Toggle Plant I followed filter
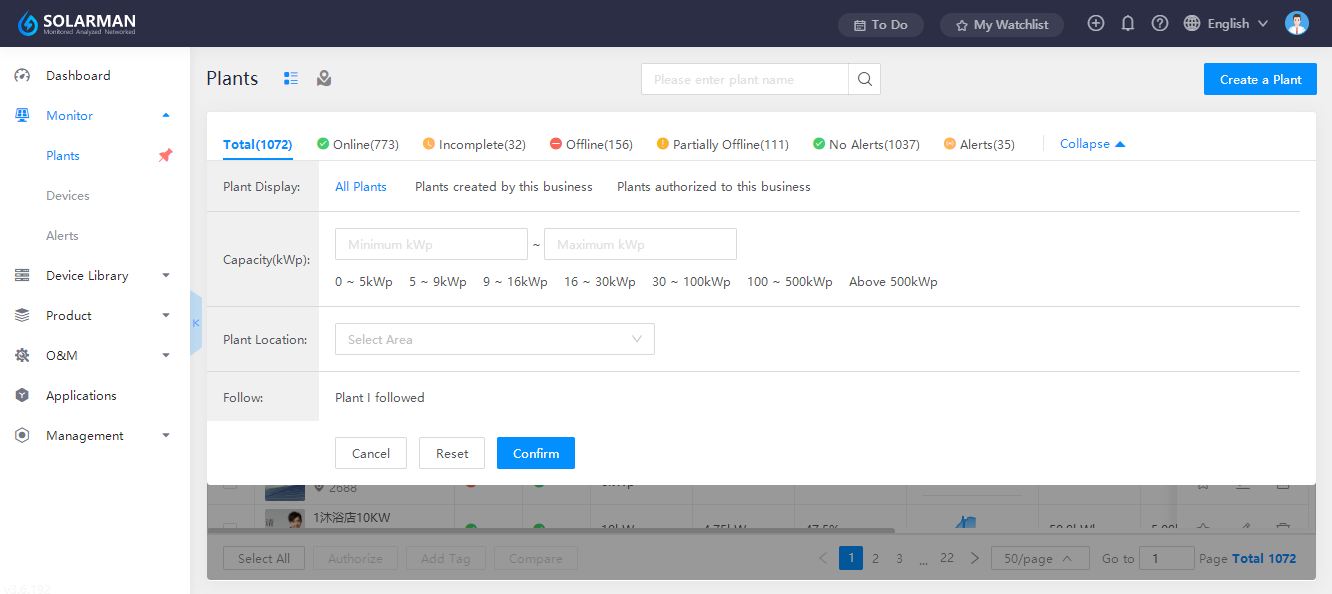This screenshot has width=1332, height=594. coord(380,398)
